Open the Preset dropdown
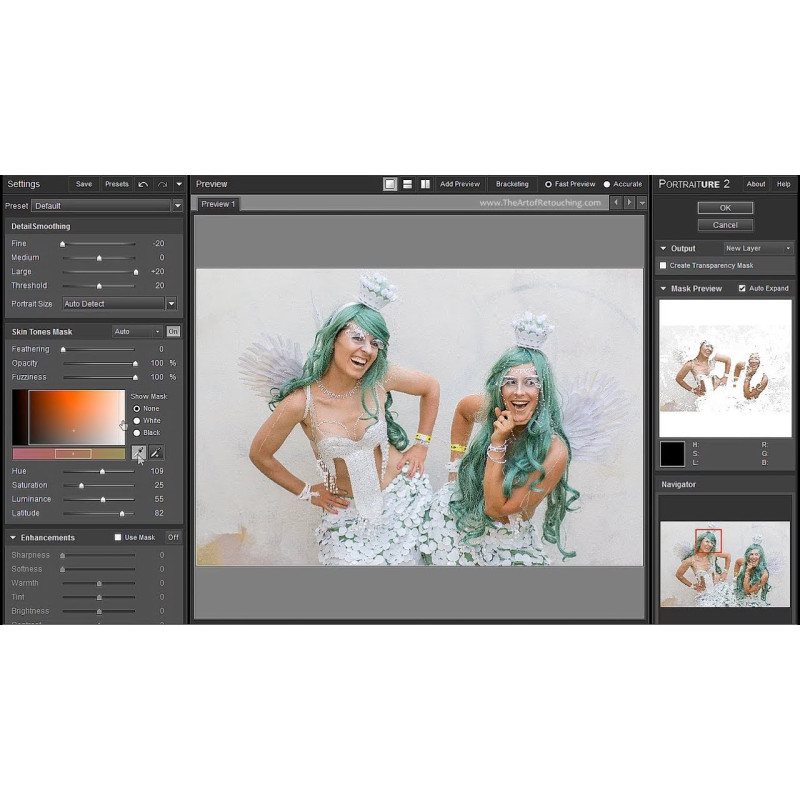Viewport: 800px width, 800px height. (108, 206)
